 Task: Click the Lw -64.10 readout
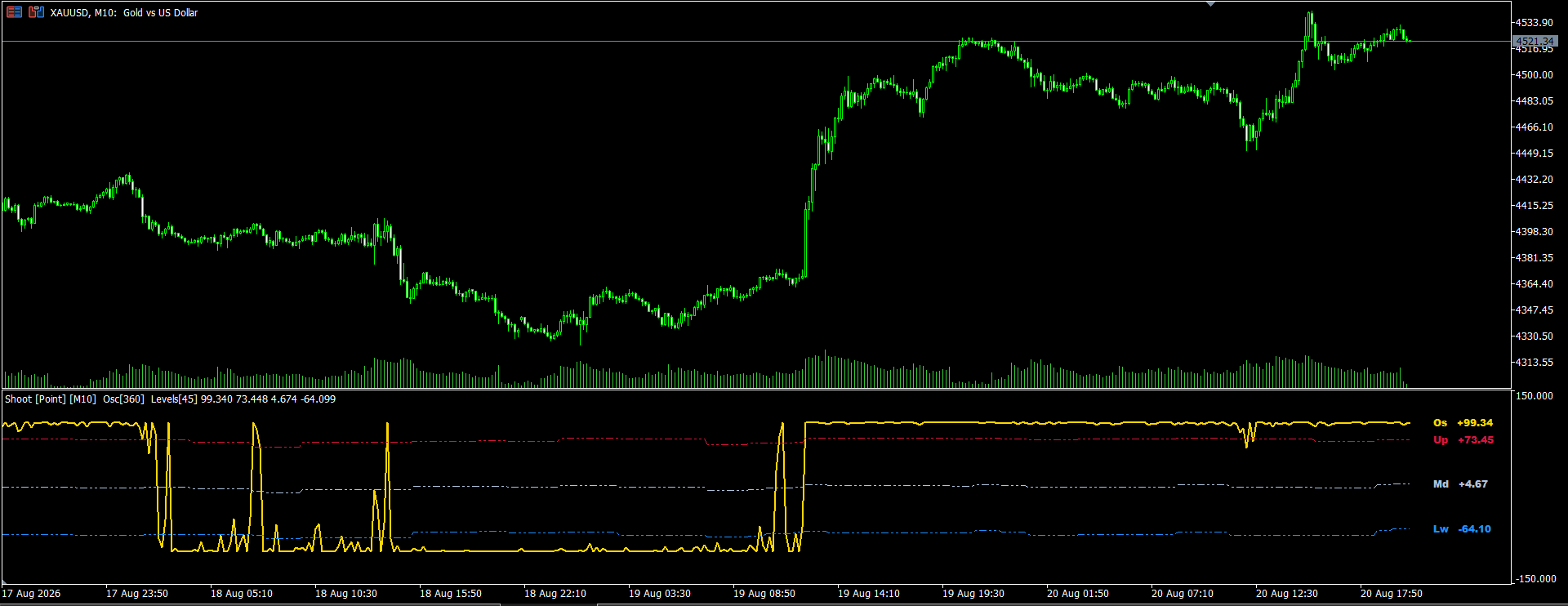coord(1462,529)
